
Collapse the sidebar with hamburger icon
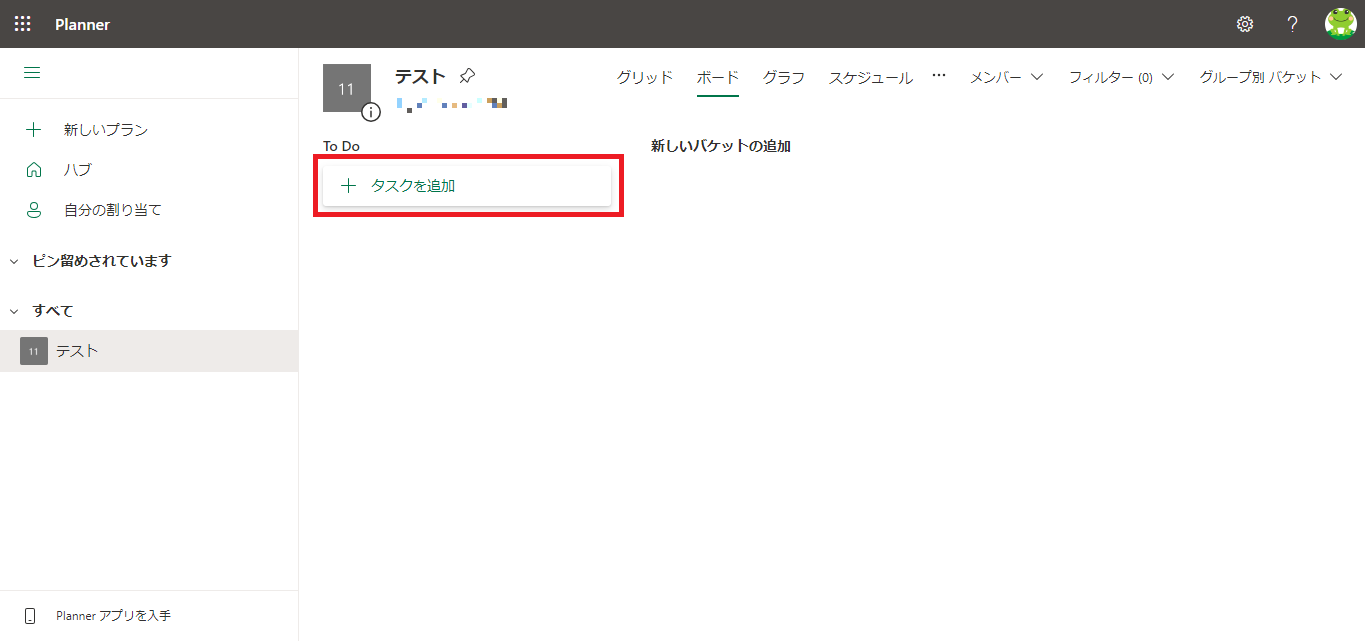(32, 73)
